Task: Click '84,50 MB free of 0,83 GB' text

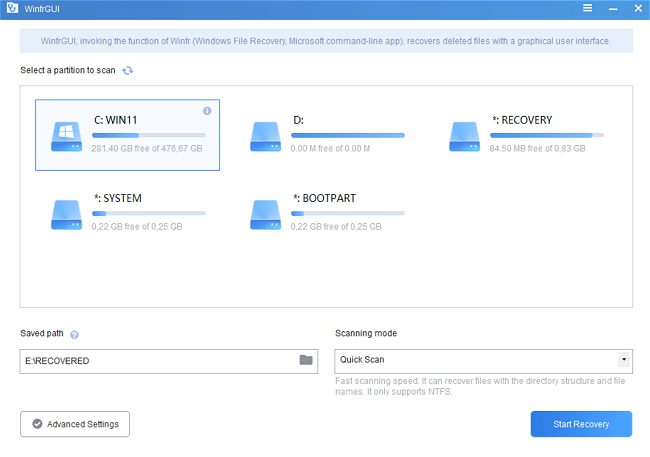Action: pyautogui.click(x=537, y=148)
